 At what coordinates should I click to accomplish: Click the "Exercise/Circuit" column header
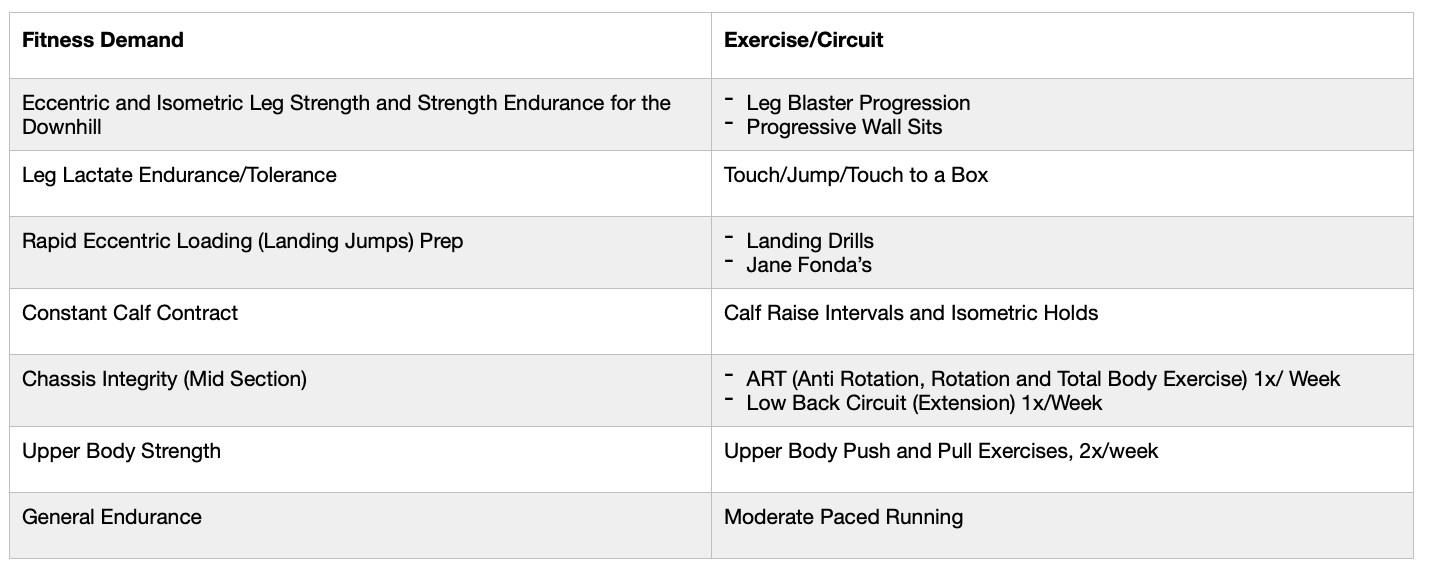pos(803,41)
